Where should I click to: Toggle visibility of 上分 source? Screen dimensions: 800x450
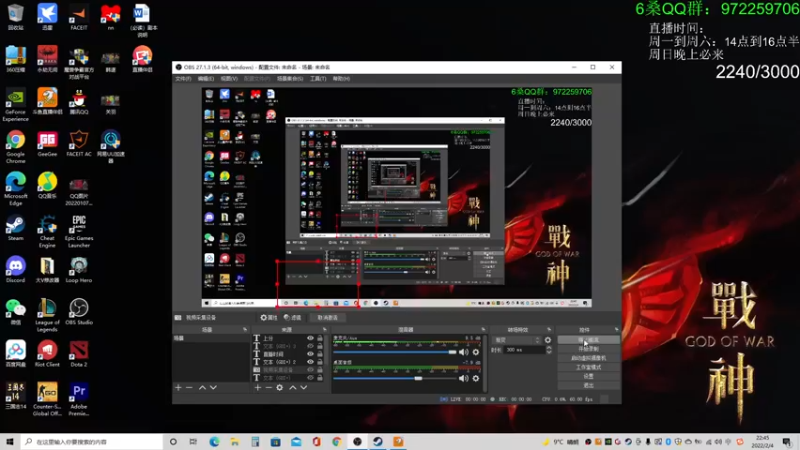click(310, 338)
